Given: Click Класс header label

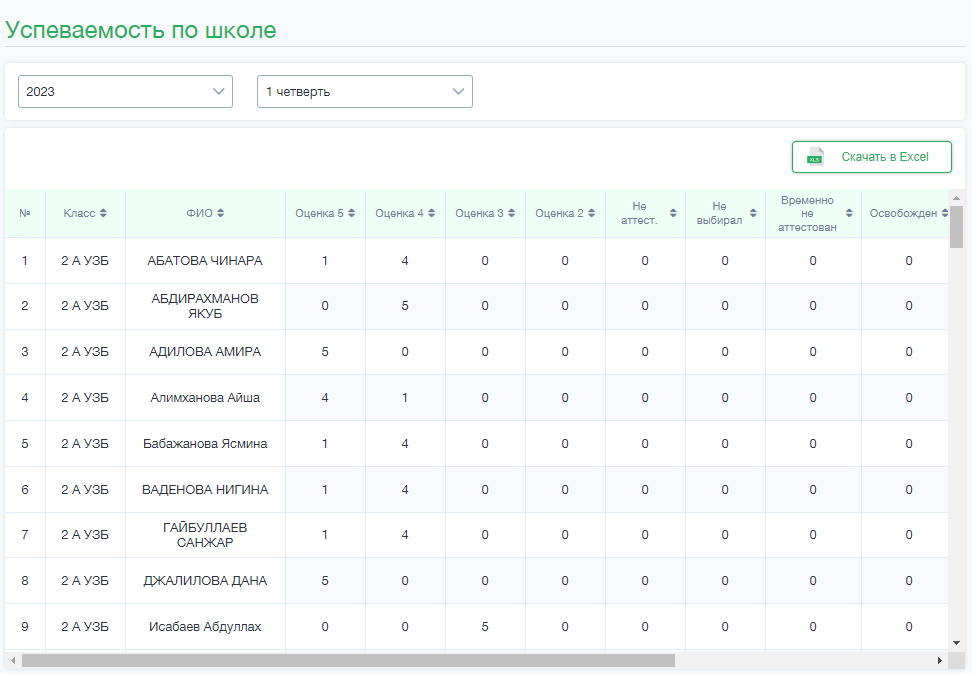Looking at the screenshot, I should (x=79, y=213).
